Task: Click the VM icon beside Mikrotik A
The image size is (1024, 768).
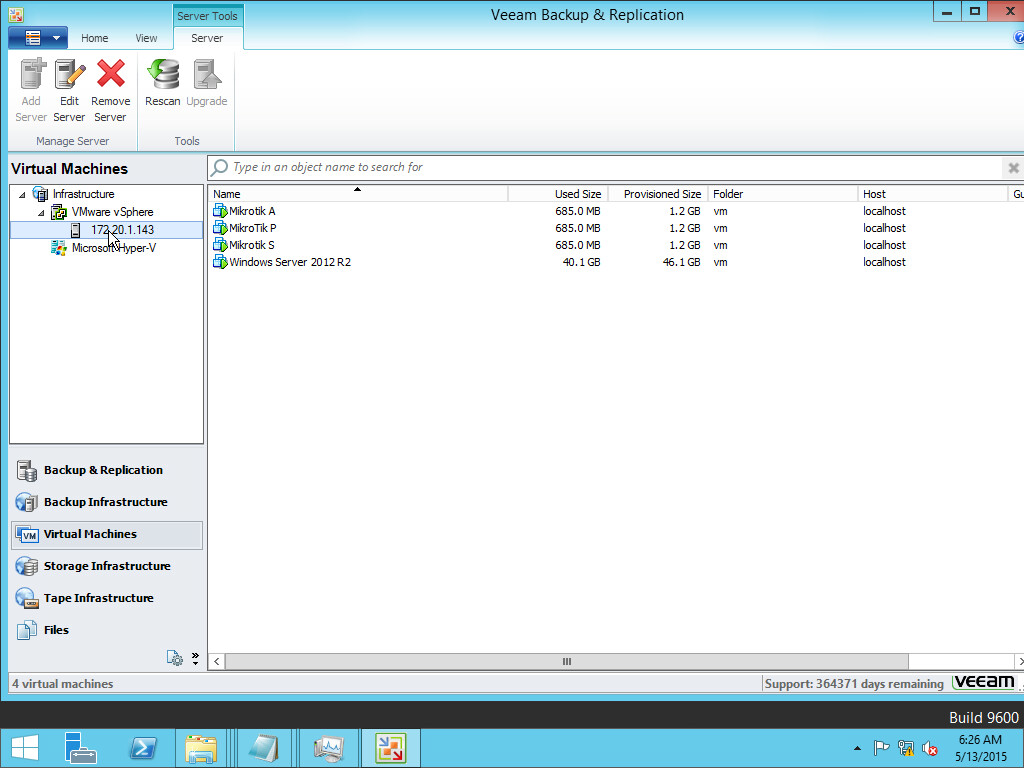Action: tap(220, 211)
